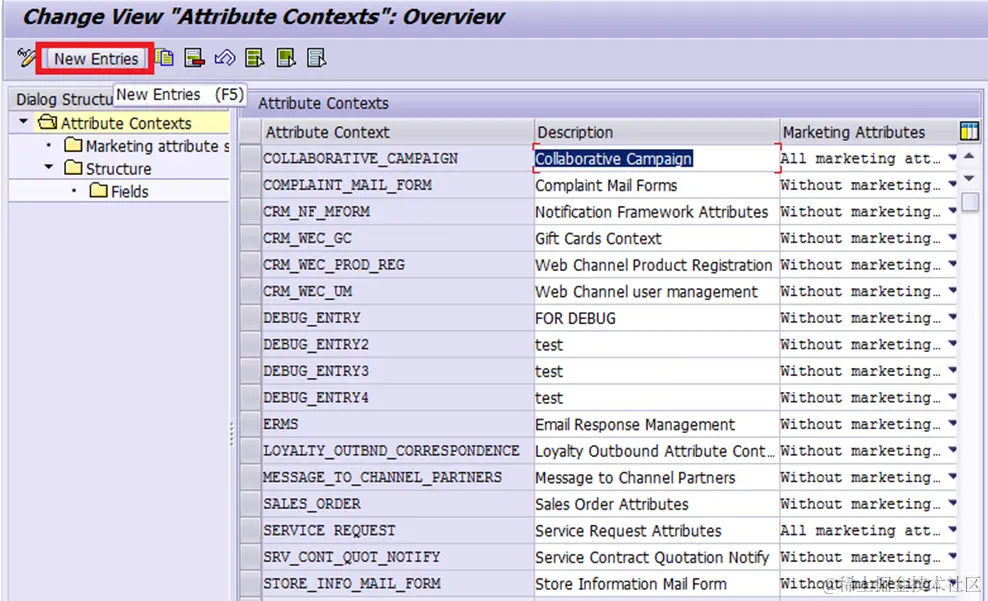Click the Select Block icon

pyautogui.click(x=286, y=58)
